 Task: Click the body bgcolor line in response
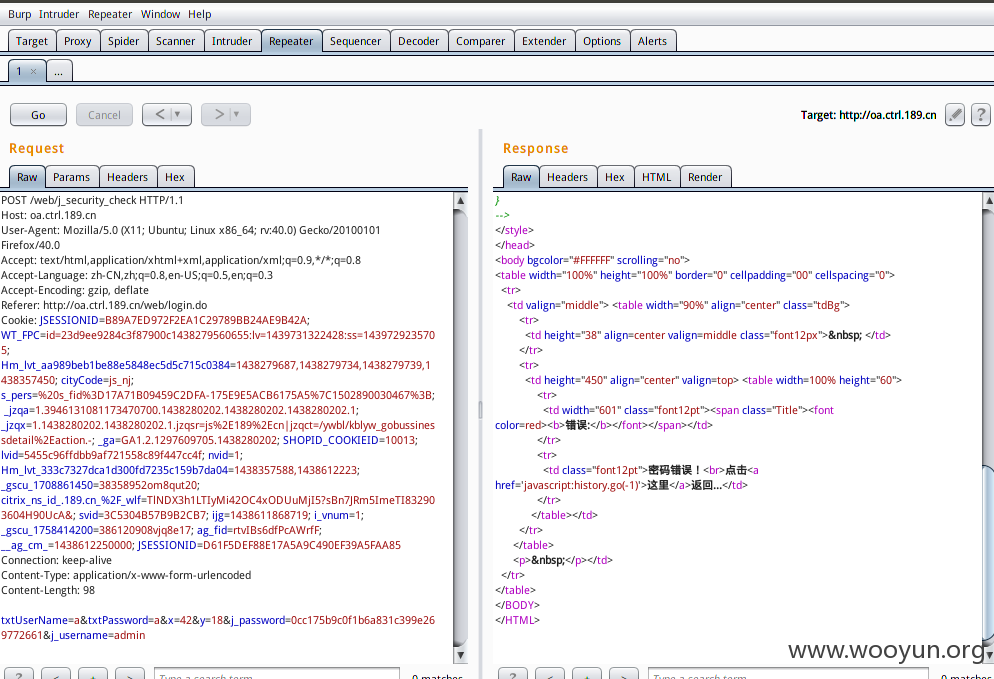pos(593,260)
